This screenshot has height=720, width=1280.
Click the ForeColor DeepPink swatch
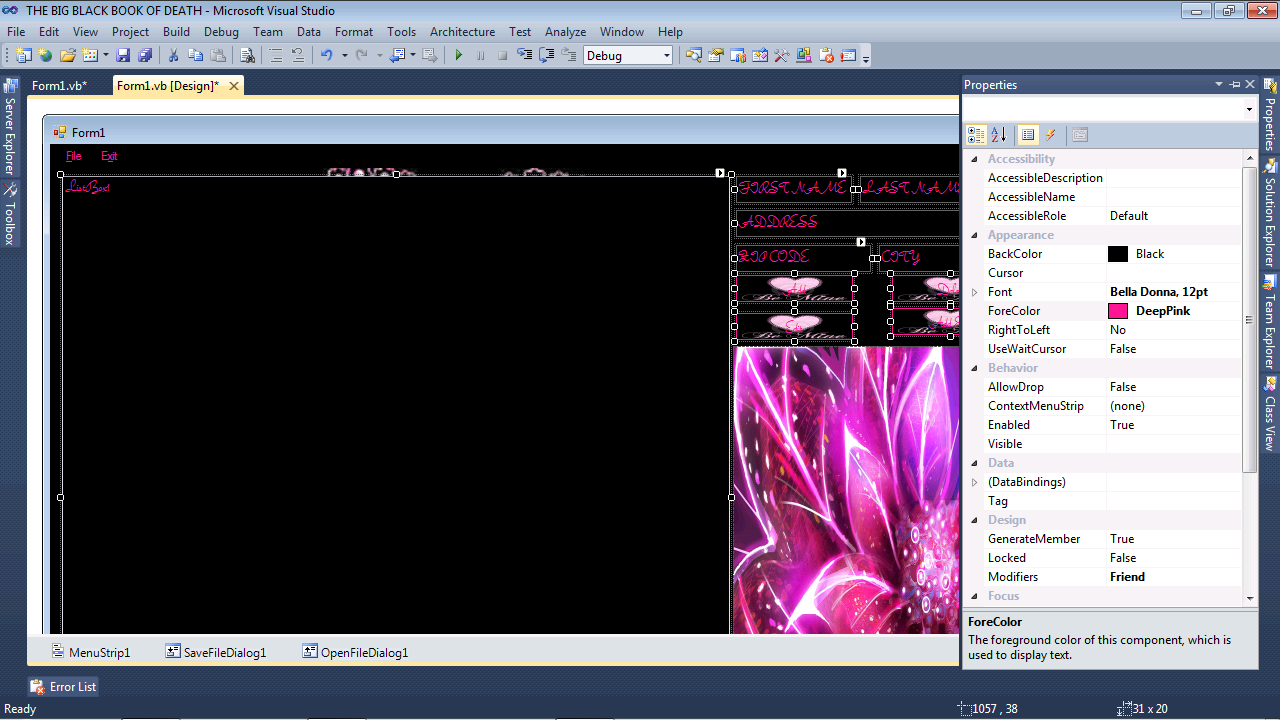tap(1118, 311)
